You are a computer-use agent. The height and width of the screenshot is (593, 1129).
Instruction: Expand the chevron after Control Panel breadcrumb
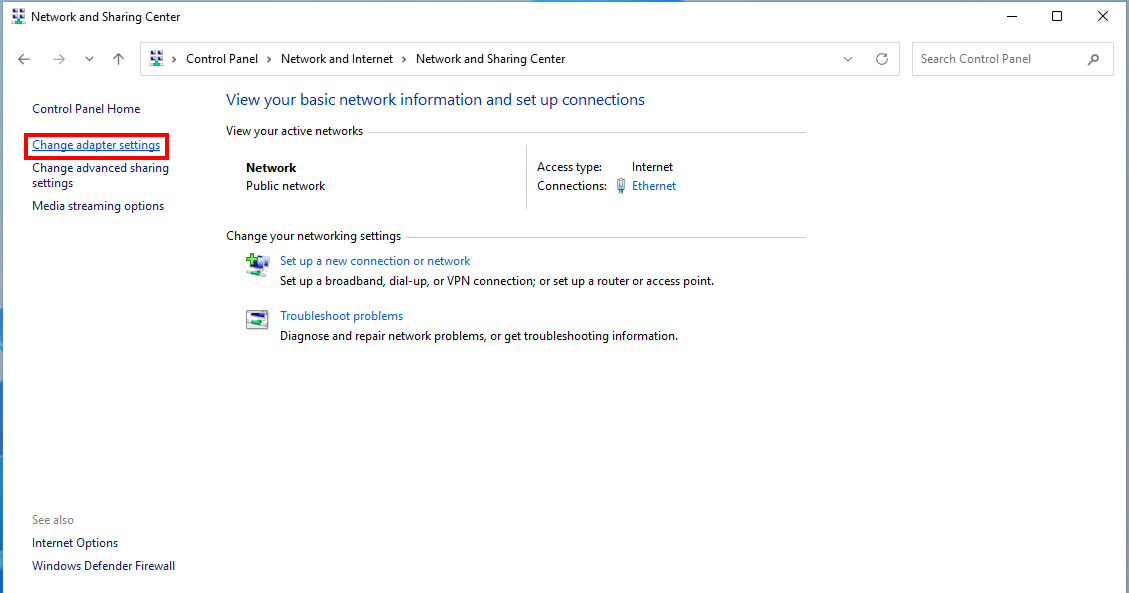click(269, 59)
